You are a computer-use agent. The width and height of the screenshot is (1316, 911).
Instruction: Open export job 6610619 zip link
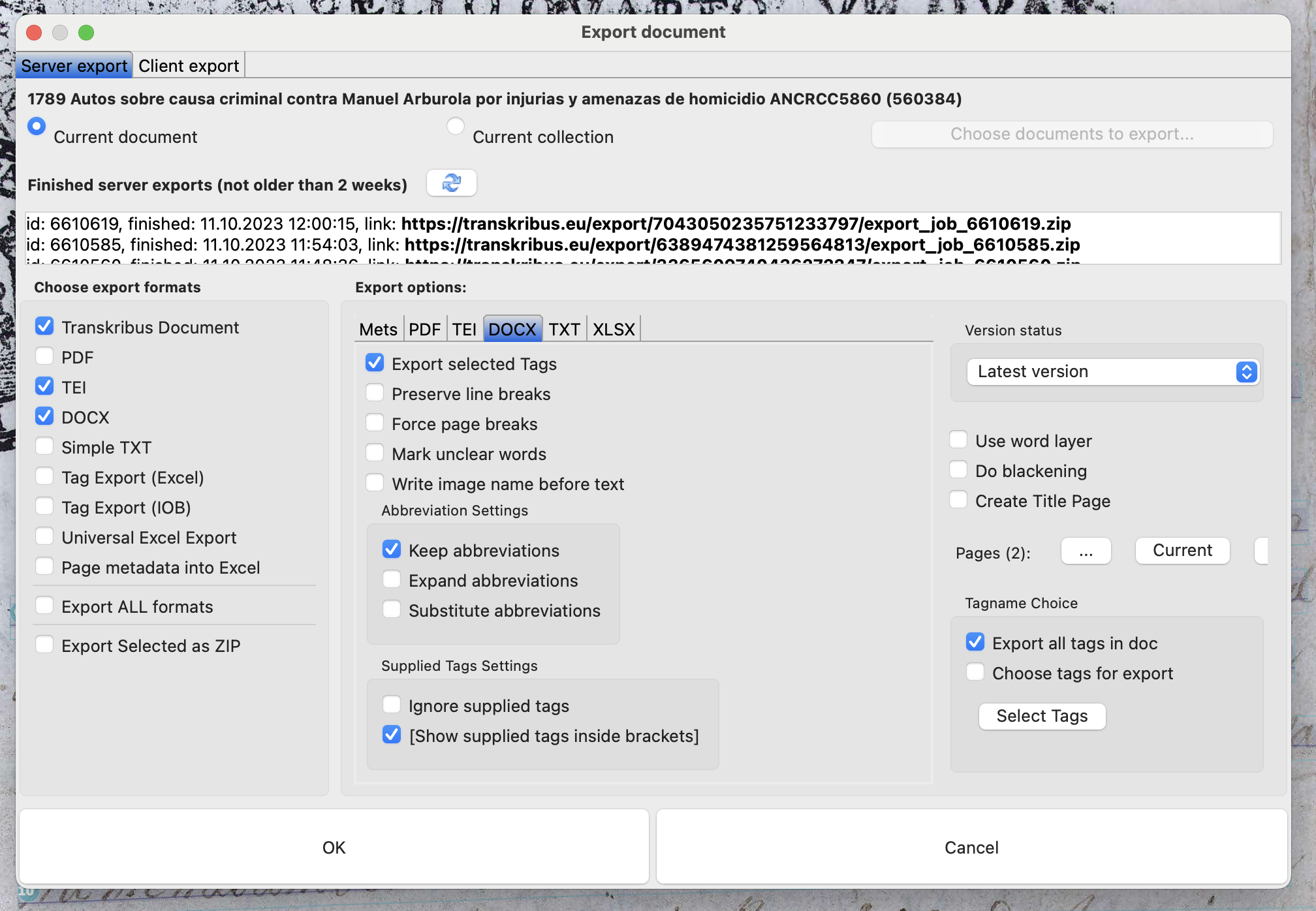[736, 224]
